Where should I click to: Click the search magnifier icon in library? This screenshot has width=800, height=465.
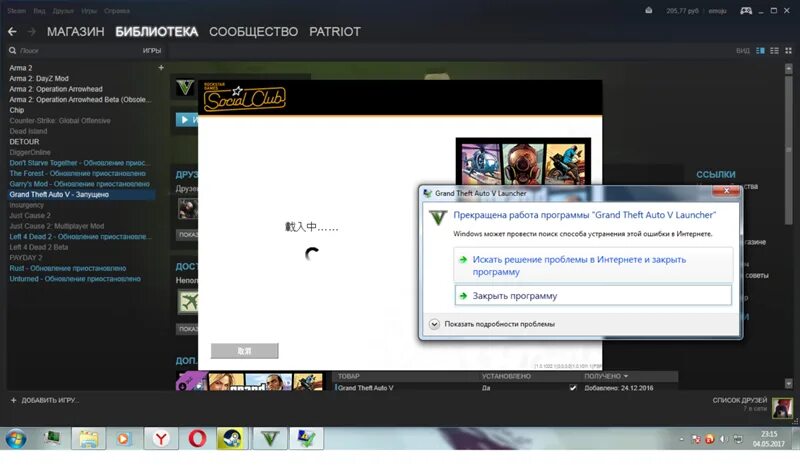pyautogui.click(x=12, y=51)
